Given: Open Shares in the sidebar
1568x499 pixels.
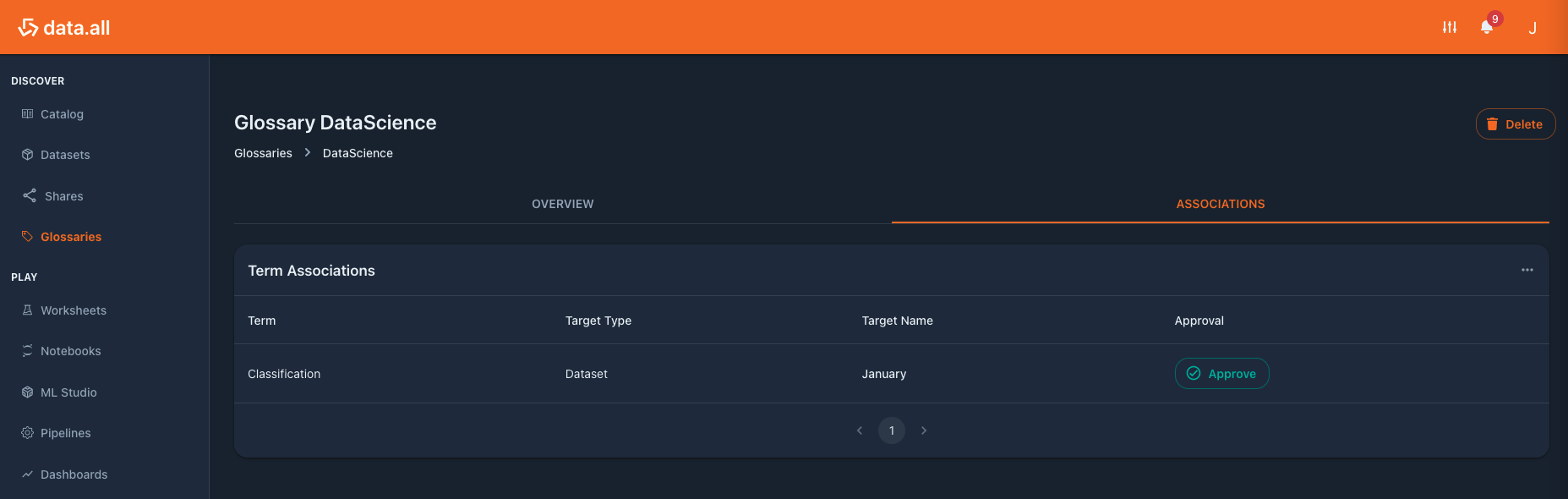Looking at the screenshot, I should (x=63, y=196).
